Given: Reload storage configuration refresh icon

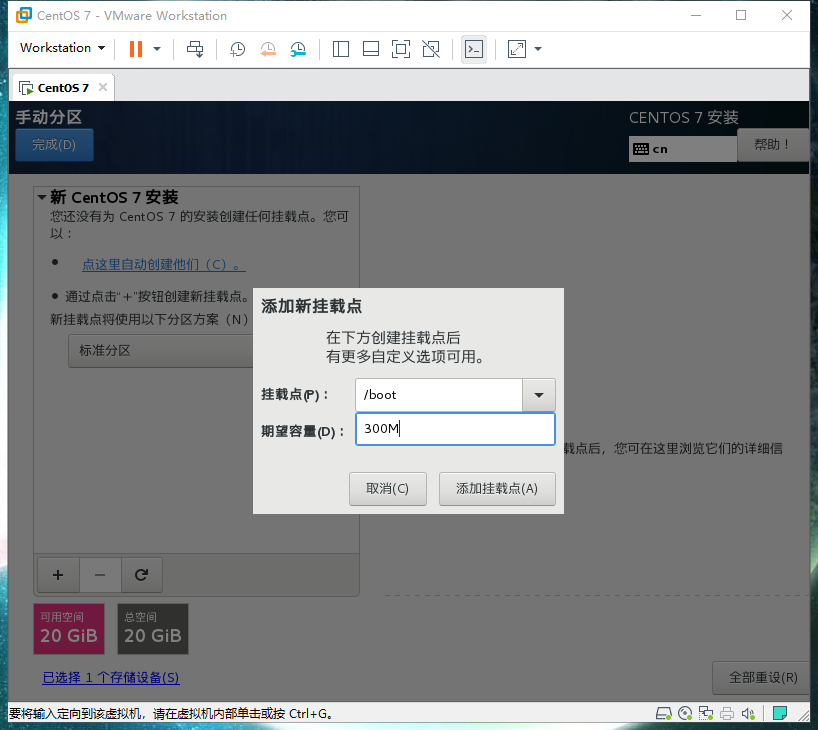Looking at the screenshot, I should [x=141, y=575].
